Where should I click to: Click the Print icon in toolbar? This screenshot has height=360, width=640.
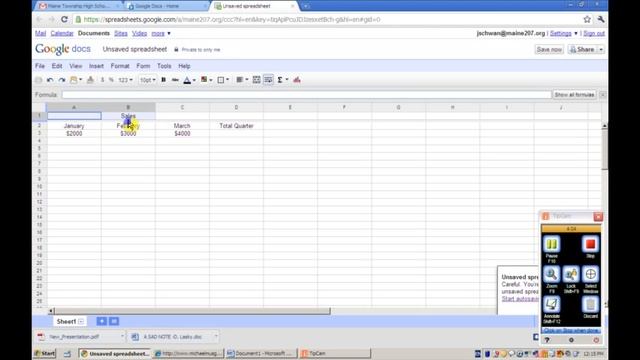point(38,80)
